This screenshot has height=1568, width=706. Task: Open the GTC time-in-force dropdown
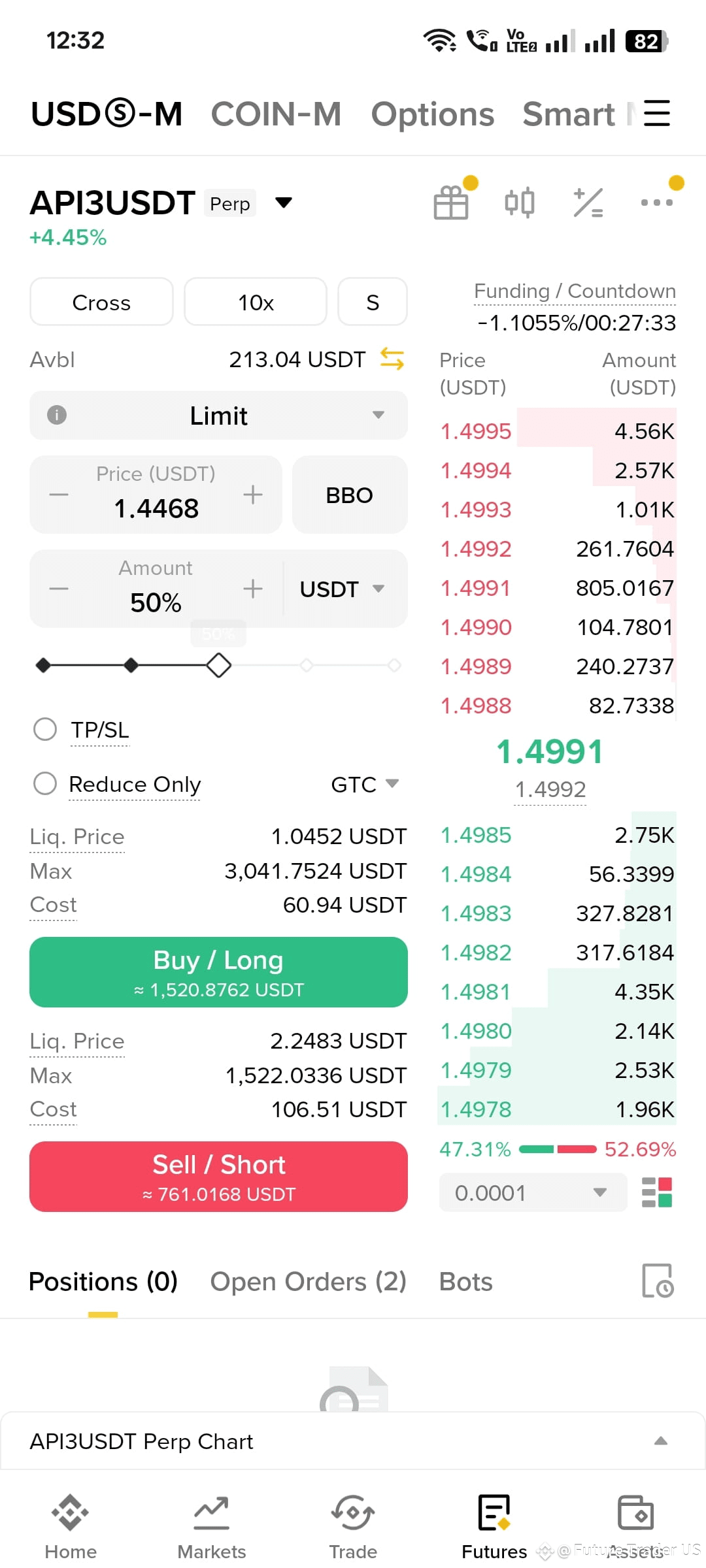pos(365,784)
